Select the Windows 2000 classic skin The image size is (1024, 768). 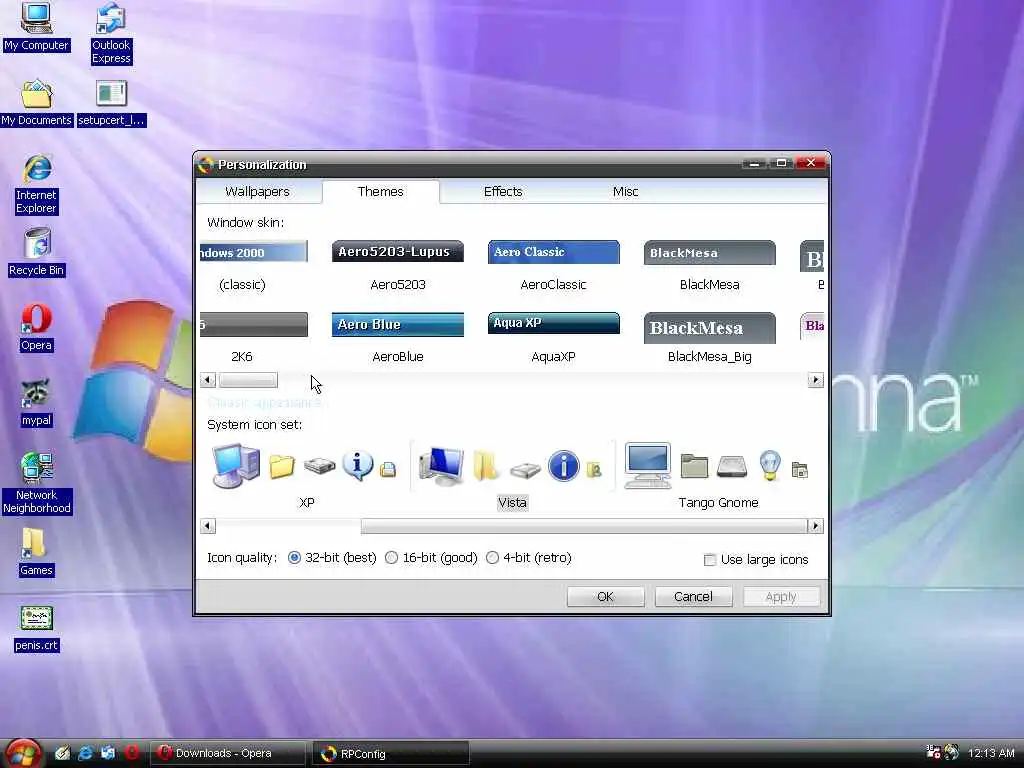pyautogui.click(x=253, y=266)
